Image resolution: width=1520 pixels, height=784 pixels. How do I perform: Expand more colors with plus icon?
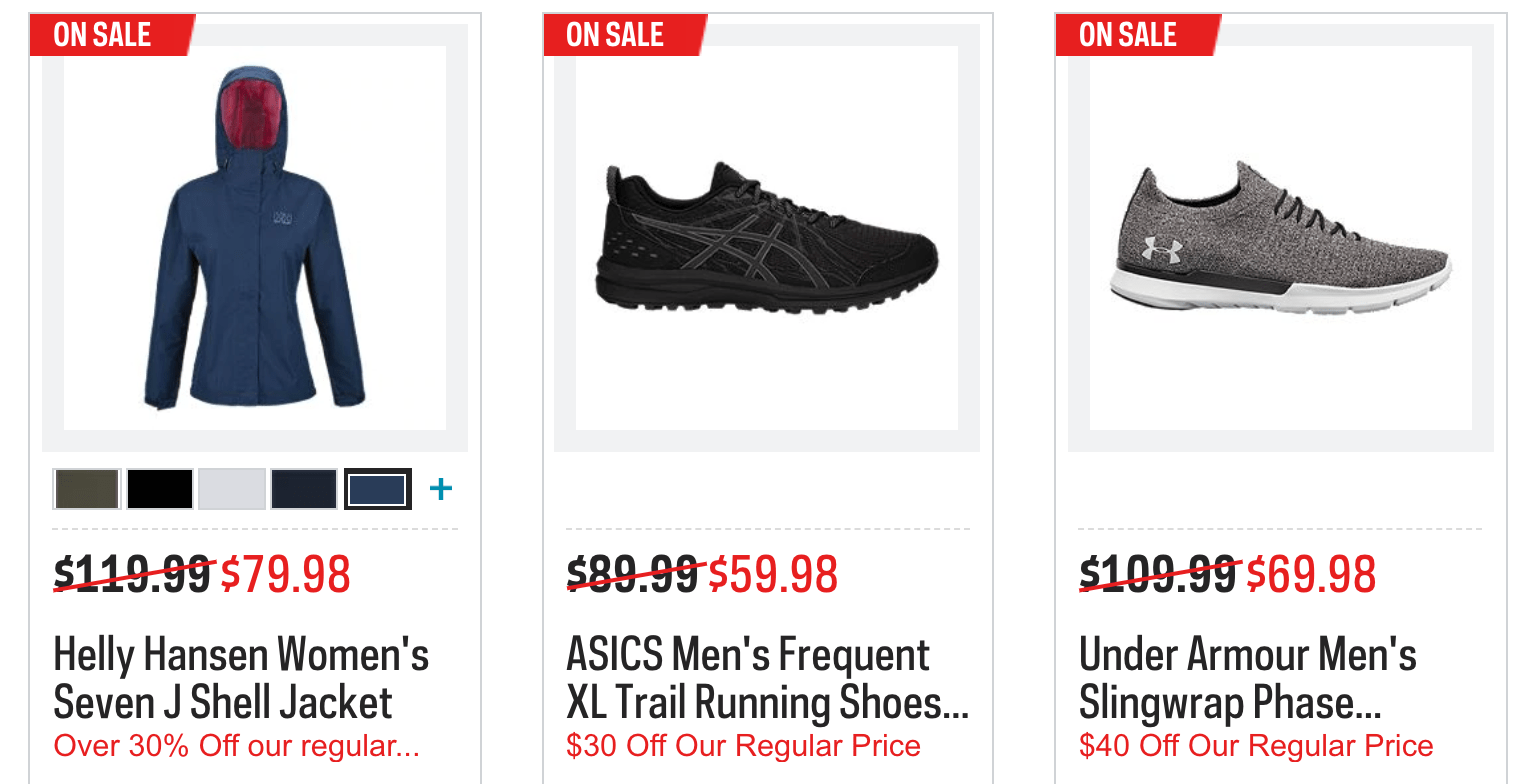(440, 489)
